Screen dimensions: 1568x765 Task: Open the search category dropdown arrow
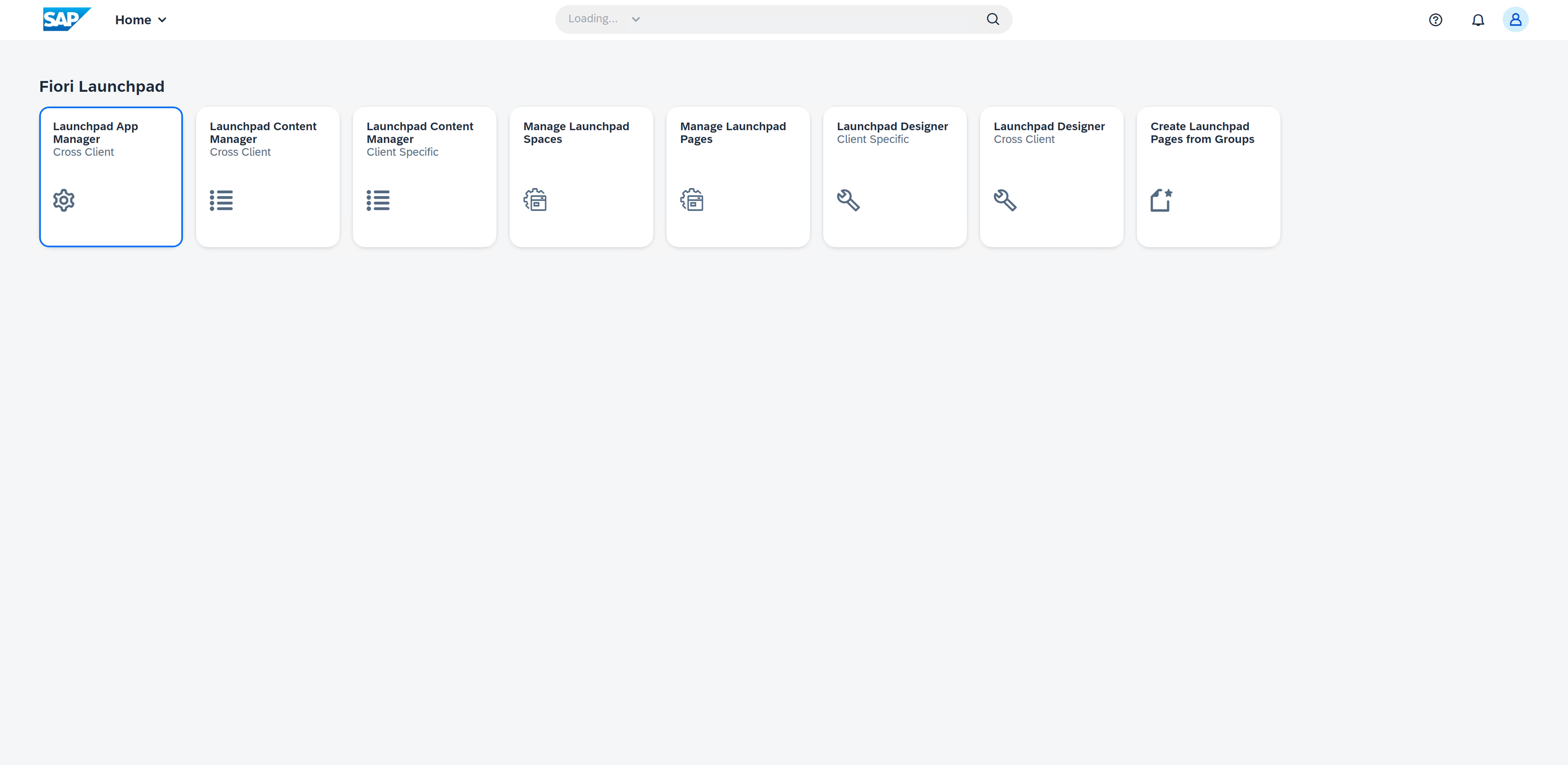coord(636,19)
